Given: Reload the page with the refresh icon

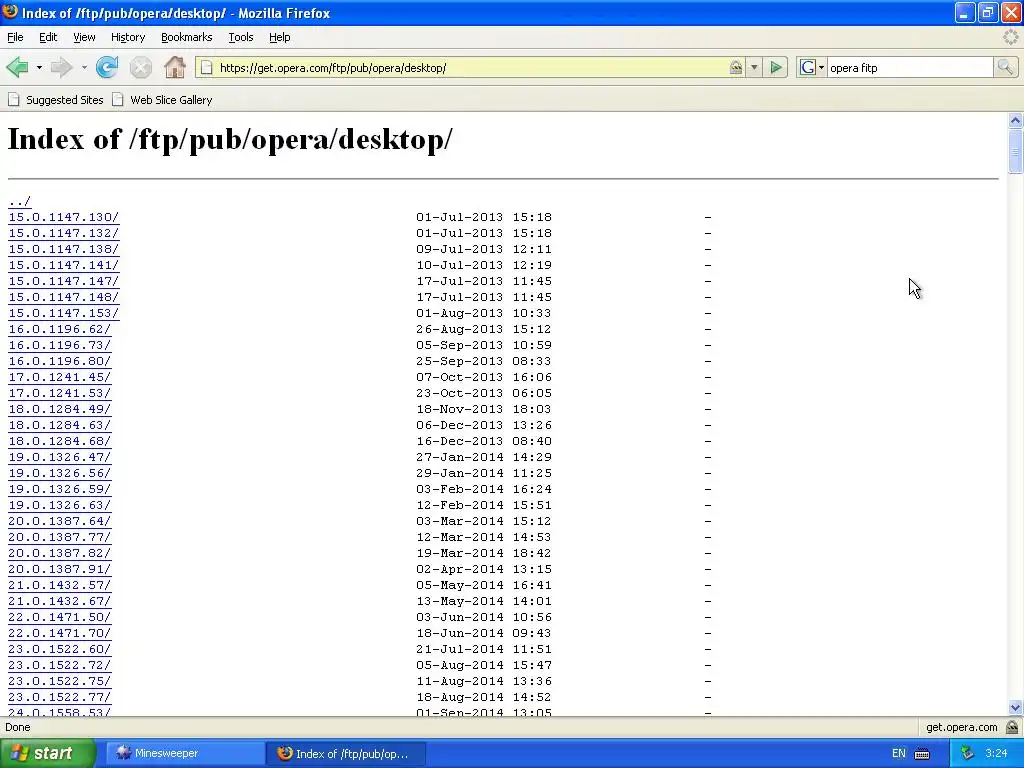Looking at the screenshot, I should coord(107,67).
